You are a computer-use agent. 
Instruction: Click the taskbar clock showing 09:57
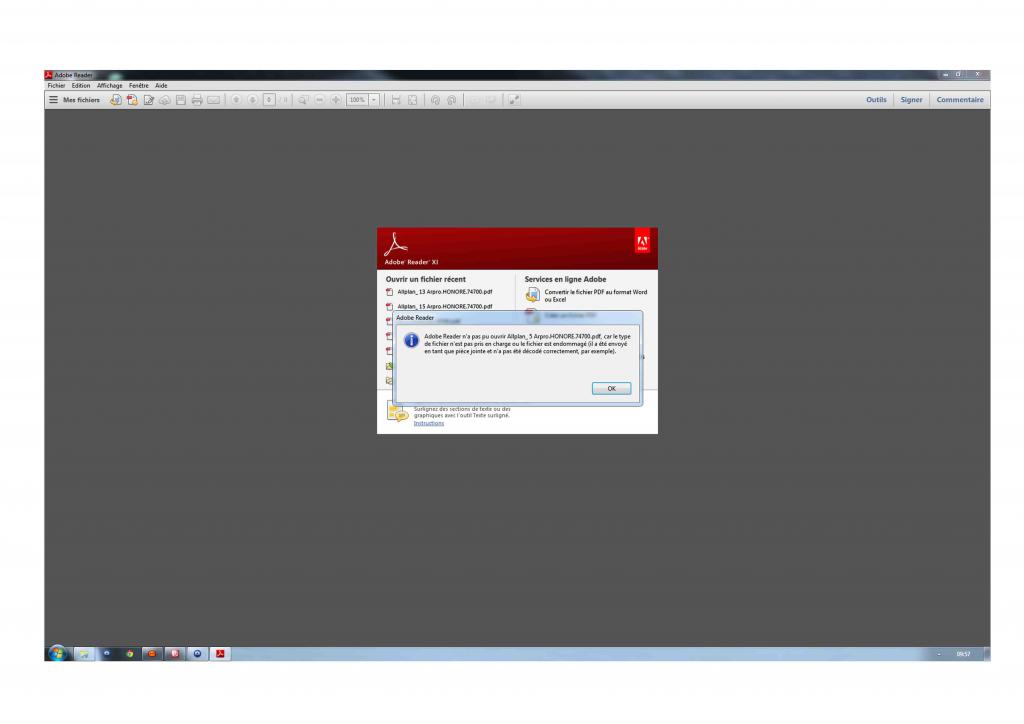963,653
